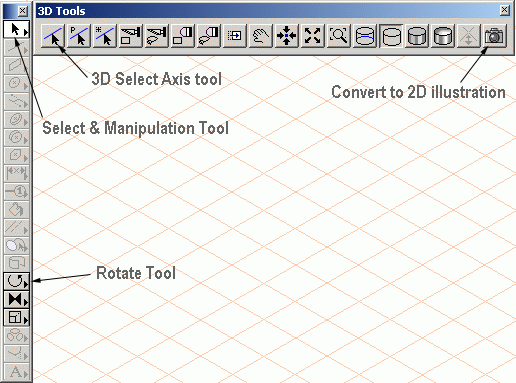516x383 pixels.
Task: Click camera icon to convert to 2D illustration
Action: click(x=495, y=36)
